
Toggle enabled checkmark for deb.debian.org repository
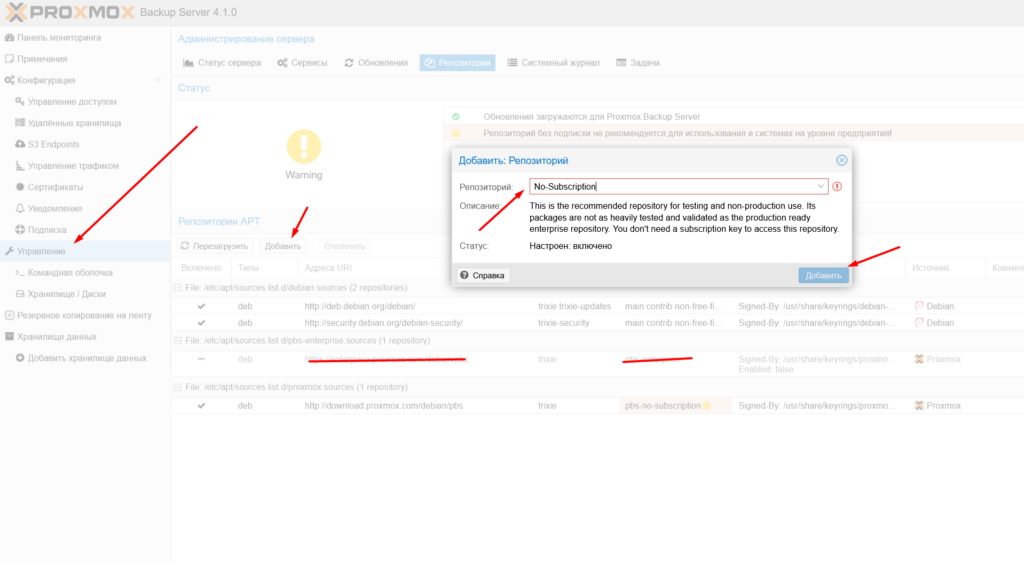tap(202, 306)
